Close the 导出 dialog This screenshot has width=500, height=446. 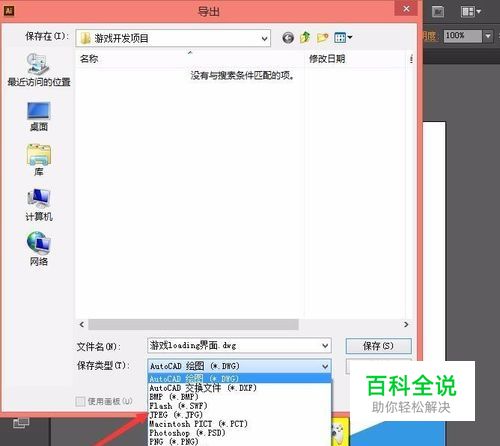click(406, 9)
